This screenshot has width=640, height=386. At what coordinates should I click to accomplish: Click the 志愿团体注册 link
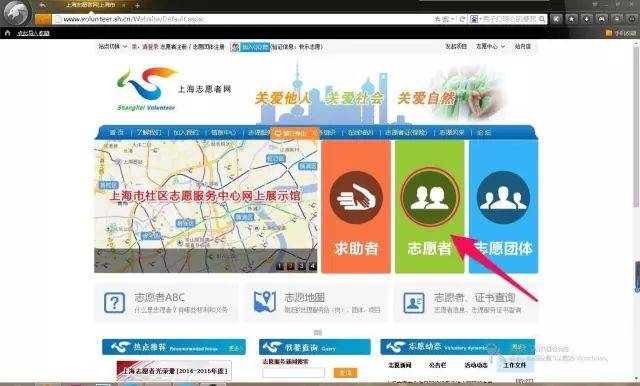pos(208,47)
